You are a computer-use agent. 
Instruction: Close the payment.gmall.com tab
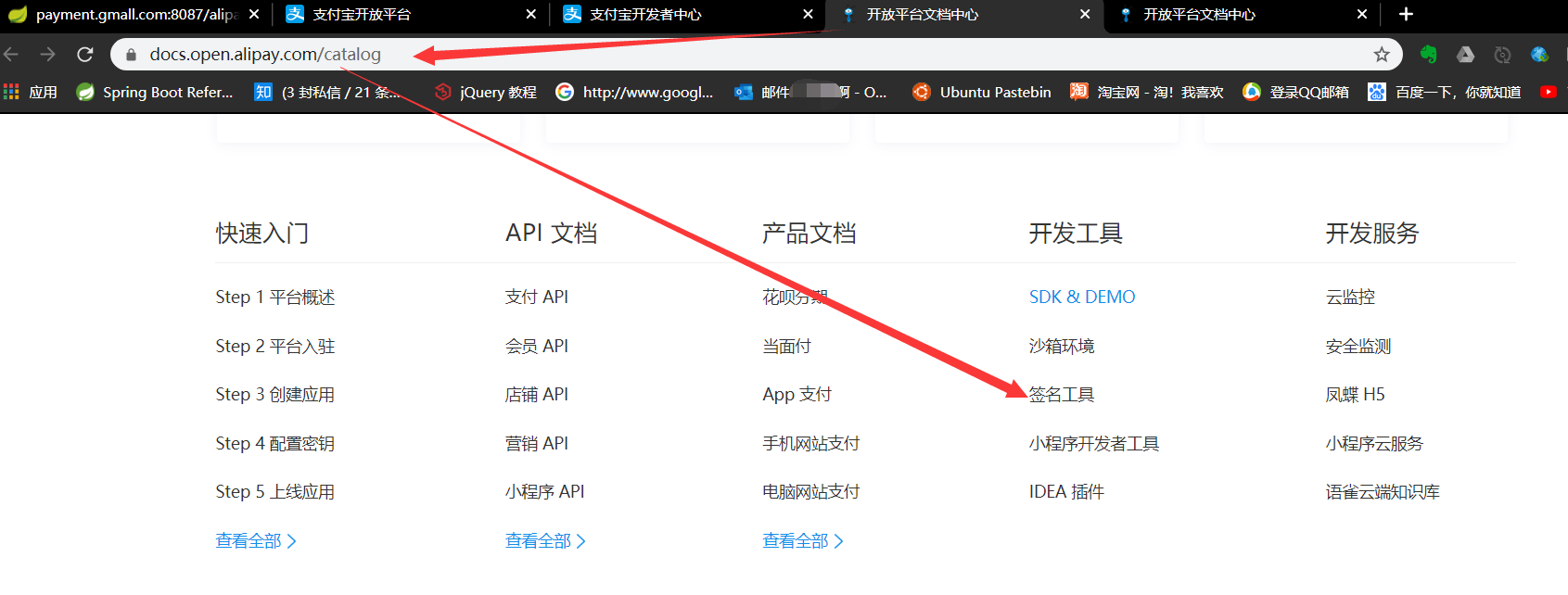(255, 14)
